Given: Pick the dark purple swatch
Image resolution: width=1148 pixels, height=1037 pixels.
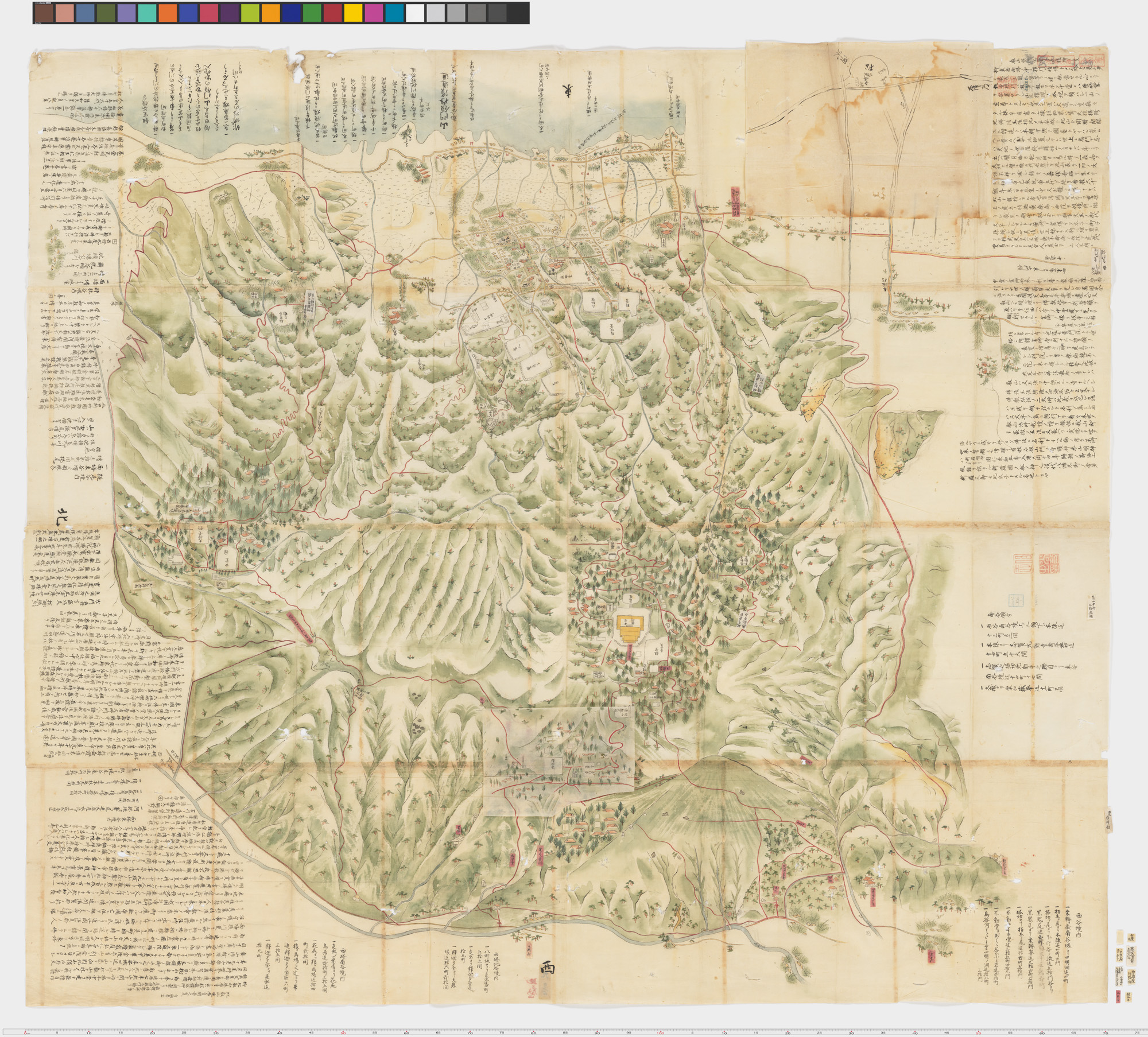Looking at the screenshot, I should (229, 13).
